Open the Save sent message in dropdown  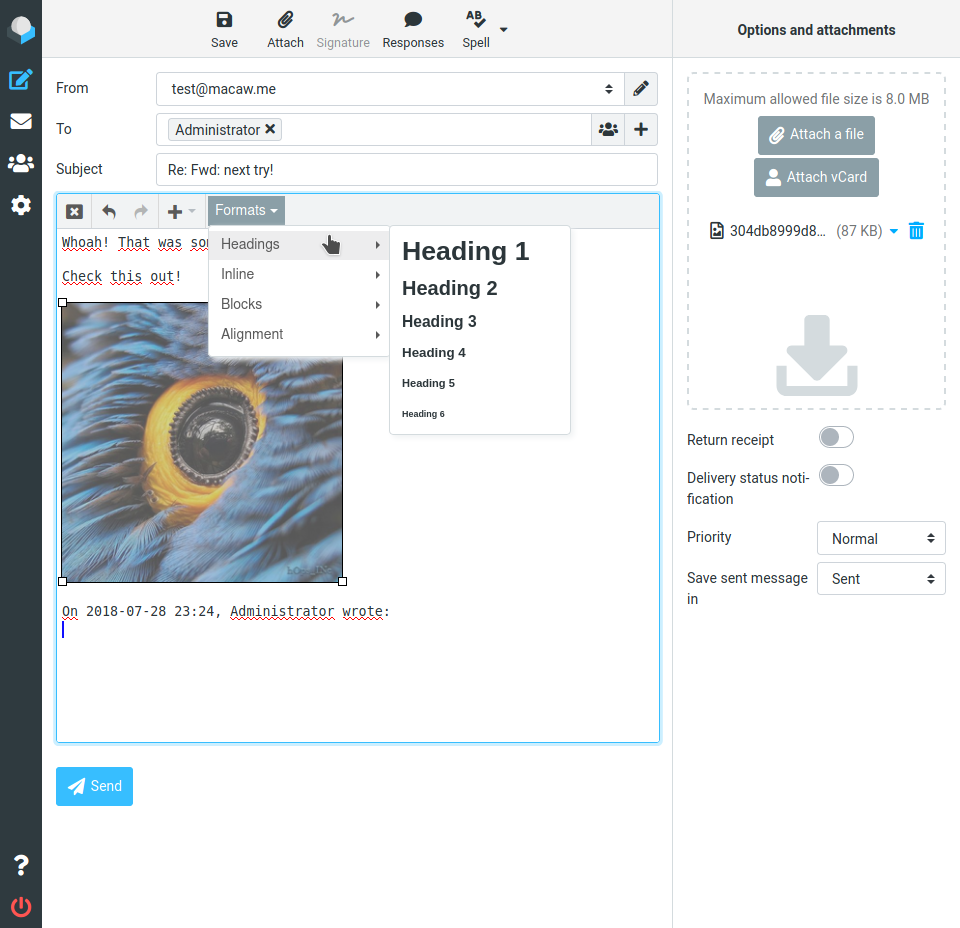[x=881, y=578]
